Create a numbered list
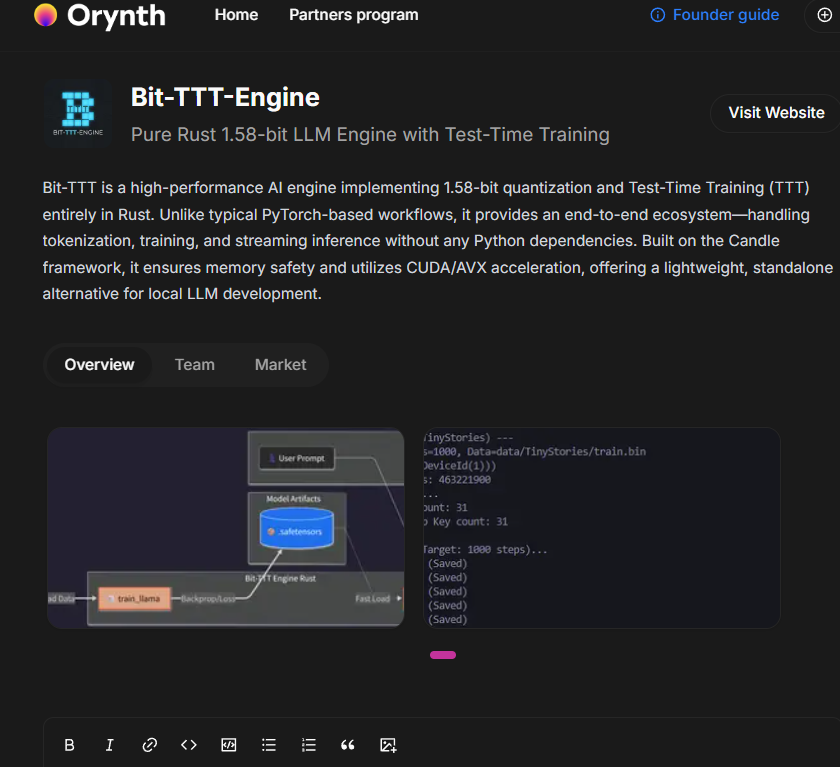This screenshot has height=767, width=840. pos(309,745)
